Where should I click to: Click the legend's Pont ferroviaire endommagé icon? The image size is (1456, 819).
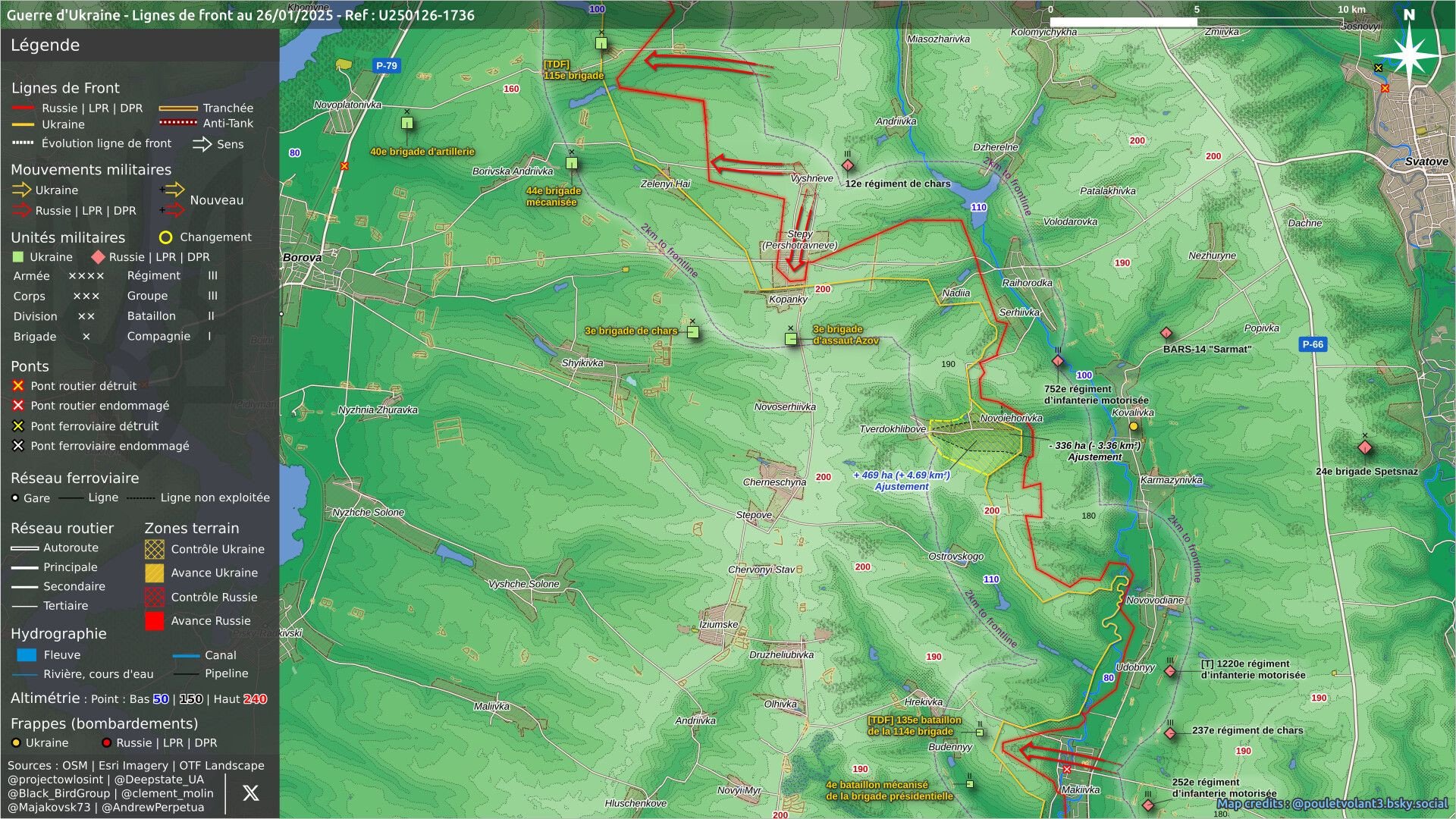pos(18,446)
